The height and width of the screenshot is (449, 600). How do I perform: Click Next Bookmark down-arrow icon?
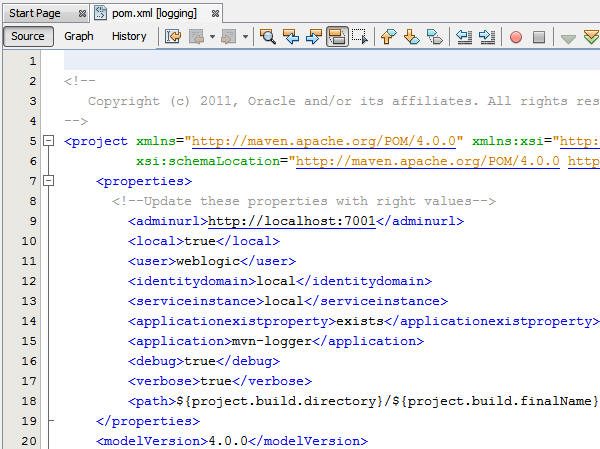click(x=411, y=37)
